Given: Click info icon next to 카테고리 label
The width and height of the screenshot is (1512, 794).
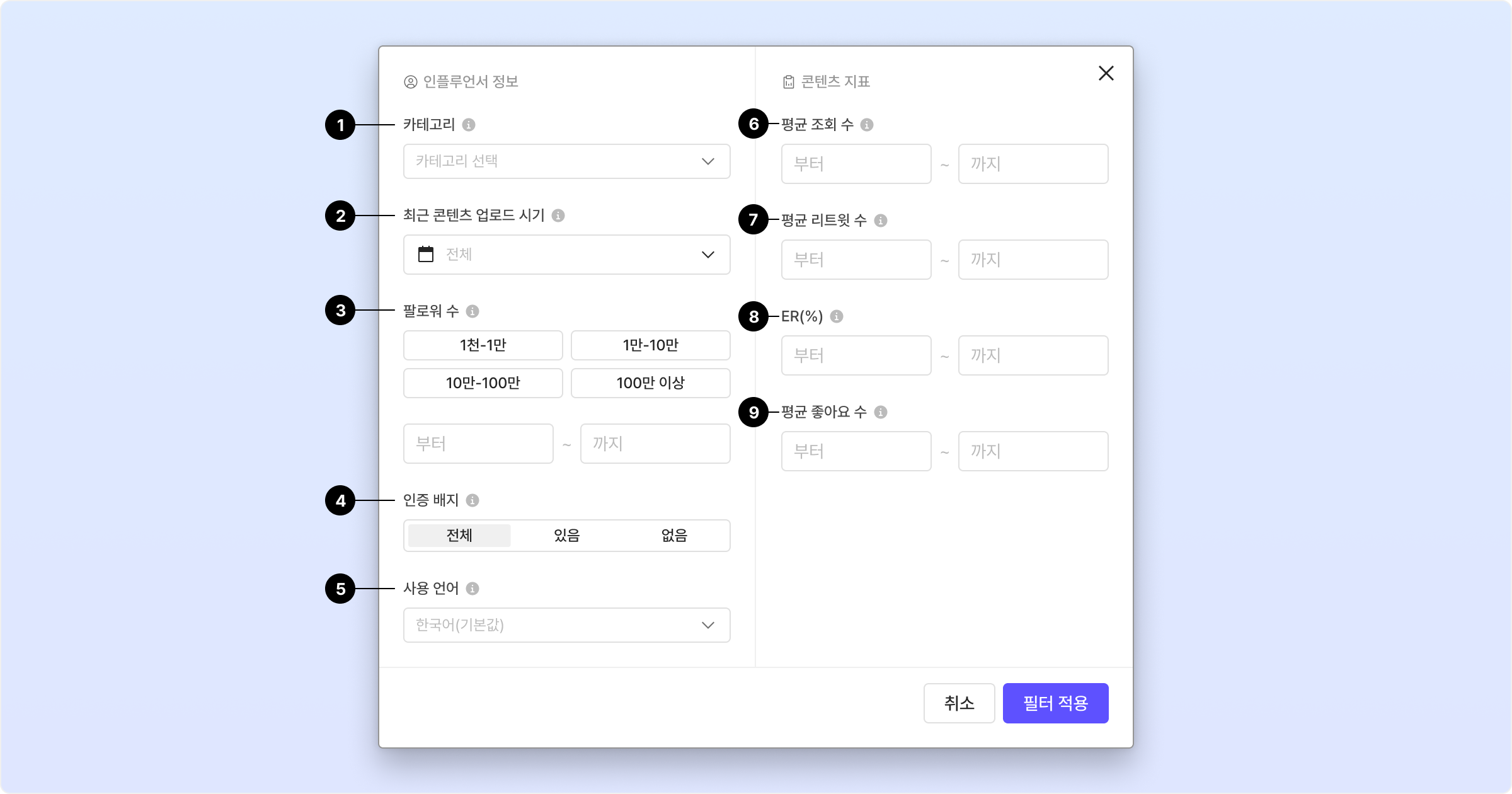Looking at the screenshot, I should 468,125.
